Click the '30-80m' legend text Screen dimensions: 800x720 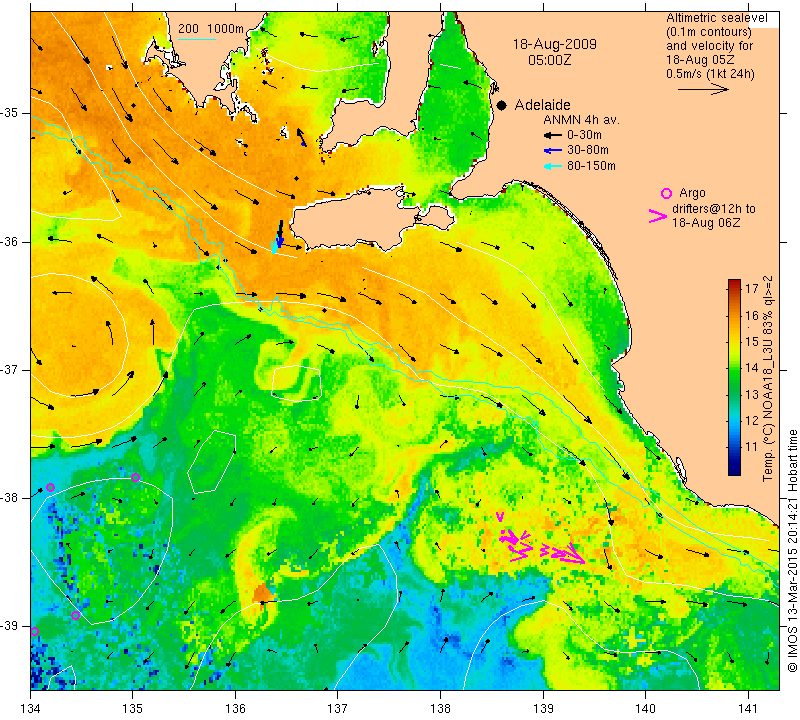588,150
